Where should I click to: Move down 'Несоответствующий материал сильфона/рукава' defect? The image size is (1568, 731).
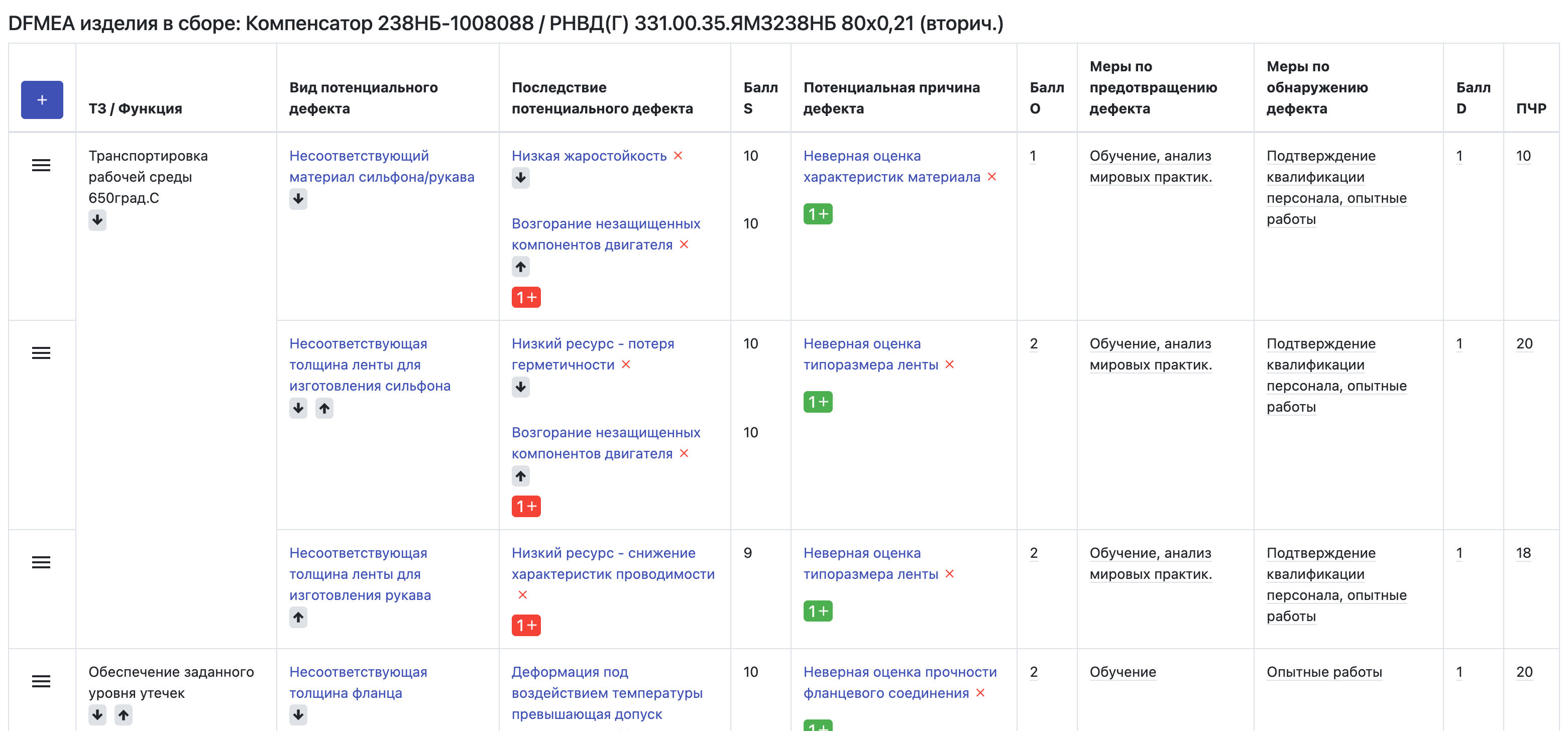[x=298, y=199]
